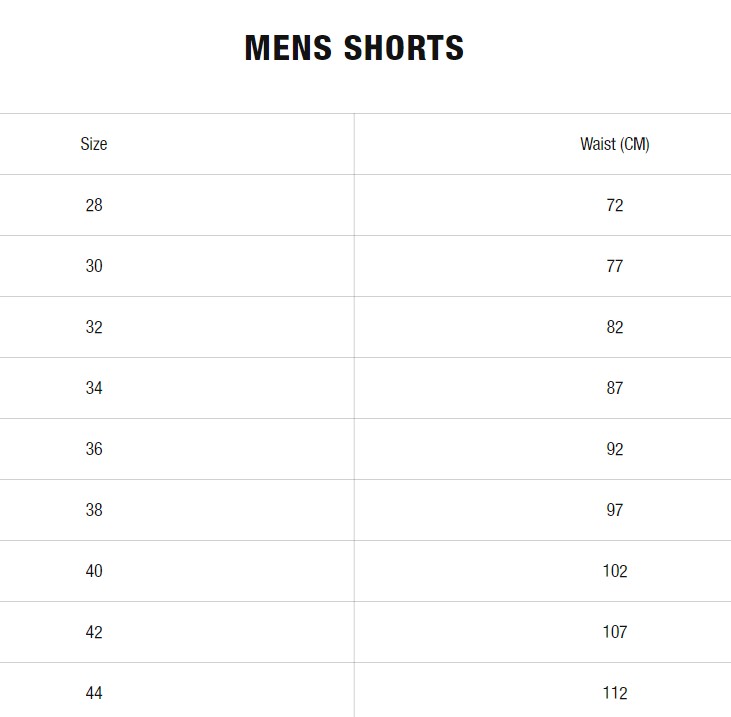Click the waist value 97
The width and height of the screenshot is (731, 717).
pyautogui.click(x=614, y=510)
